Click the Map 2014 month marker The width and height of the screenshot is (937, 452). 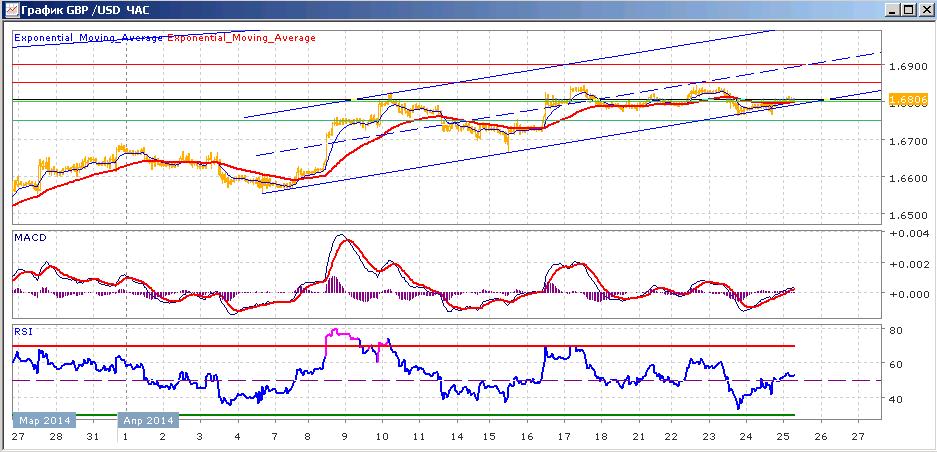44,420
